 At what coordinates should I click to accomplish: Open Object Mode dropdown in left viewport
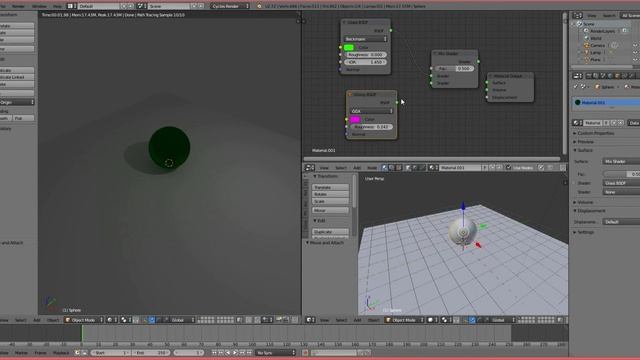84,320
